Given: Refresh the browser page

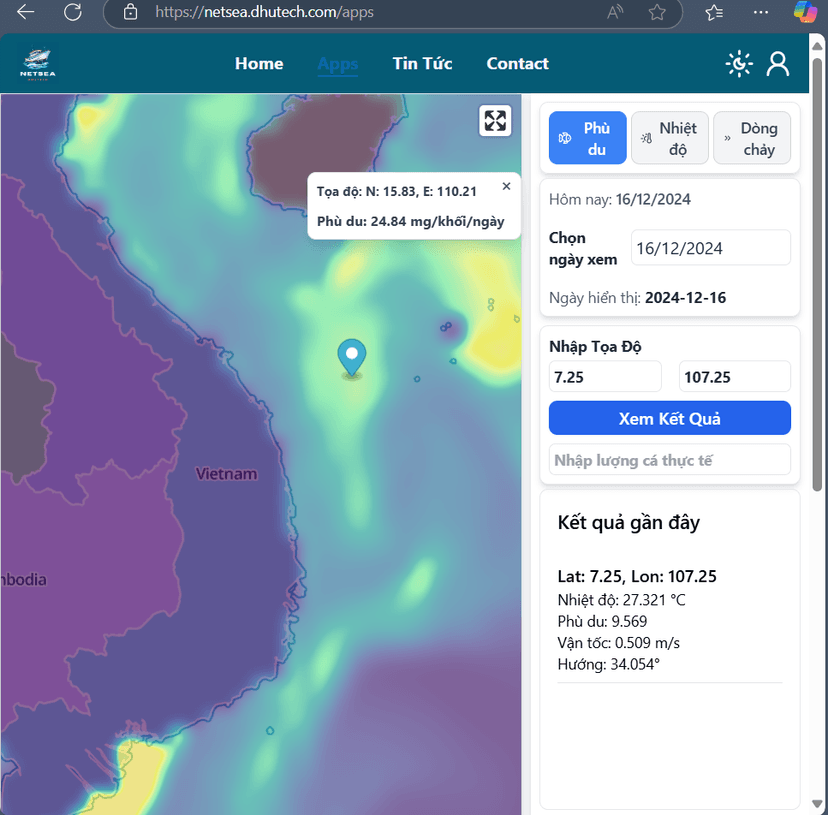Looking at the screenshot, I should 73,12.
